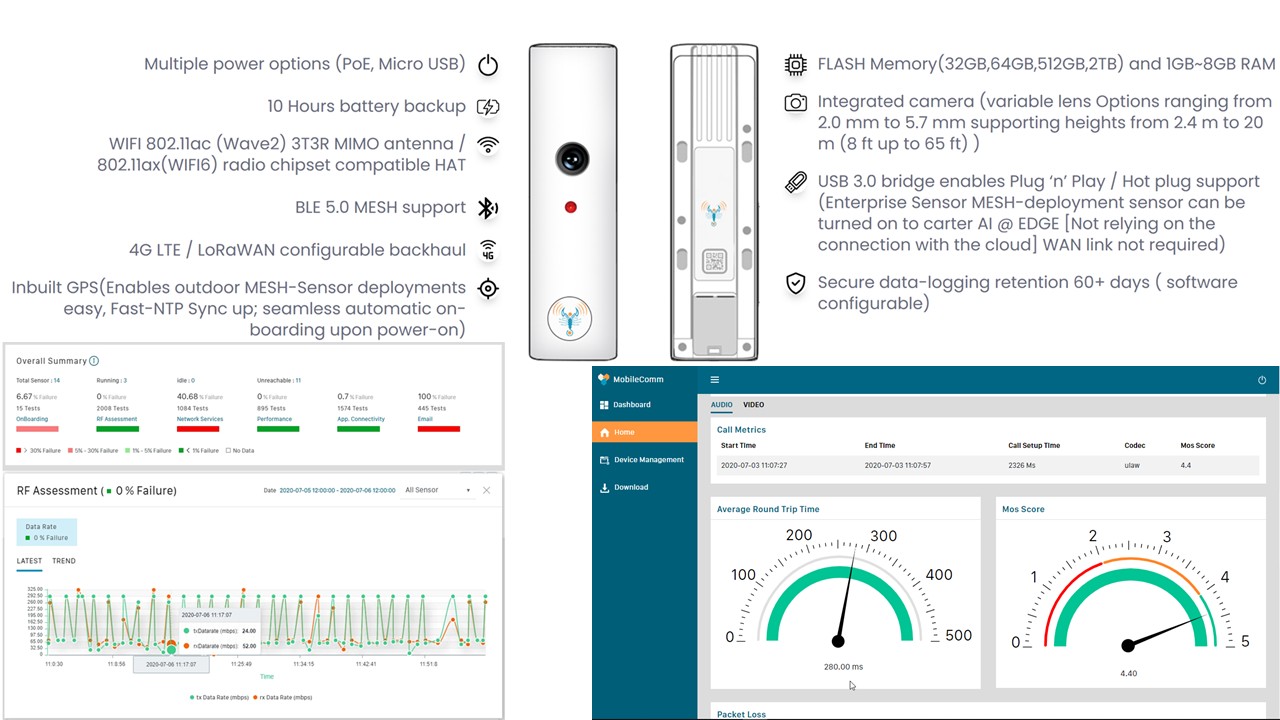Toggle tx Data Rate legend series

[219, 697]
